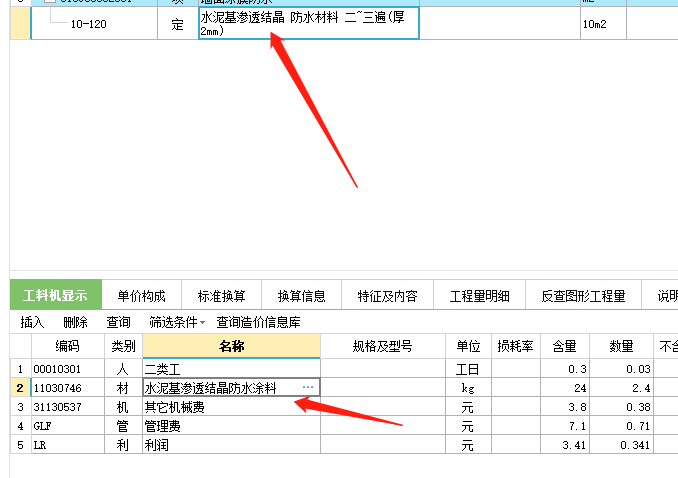This screenshot has width=678, height=478.
Task: Click the 含量 value 7.1
Action: click(x=565, y=426)
